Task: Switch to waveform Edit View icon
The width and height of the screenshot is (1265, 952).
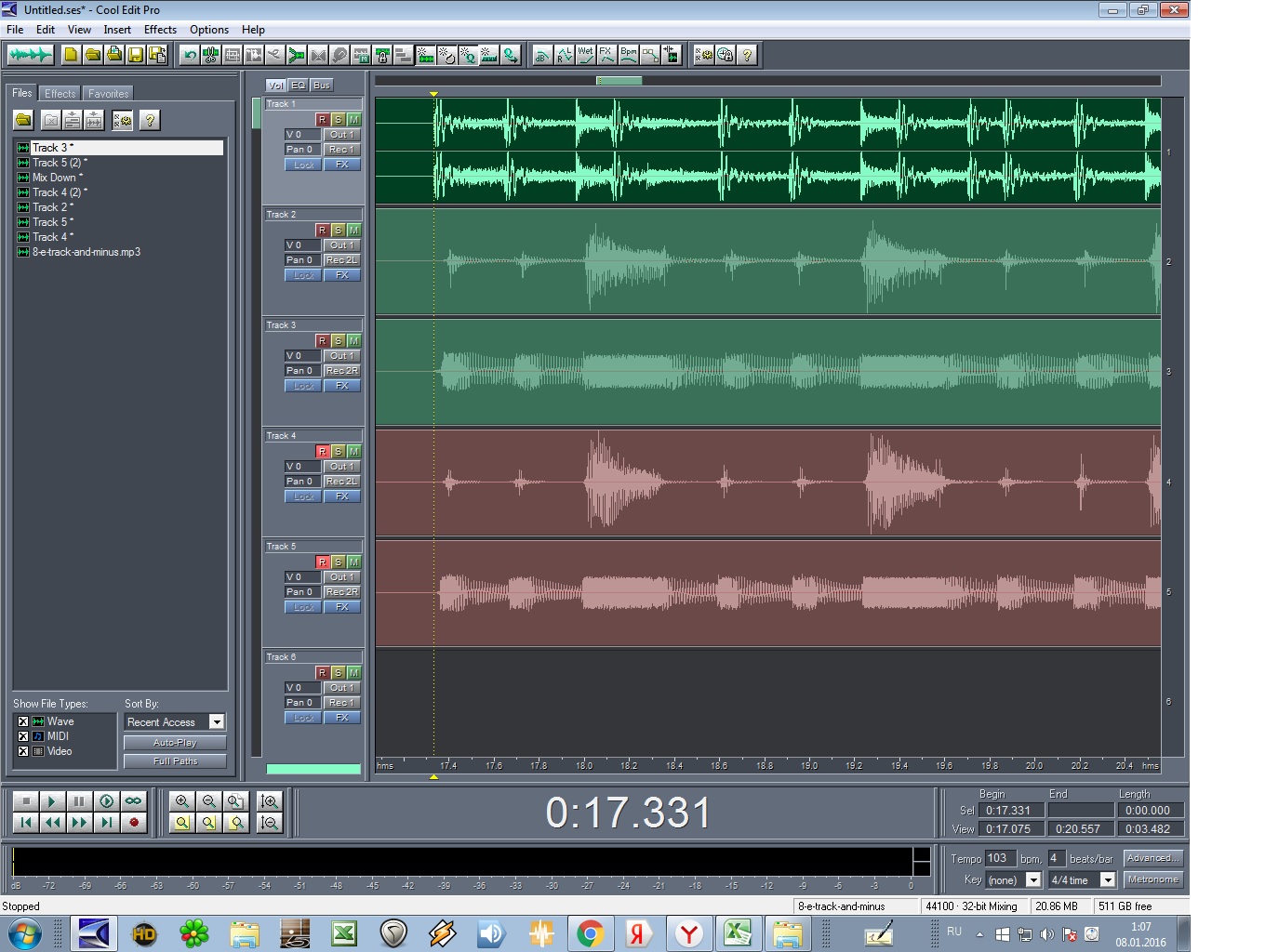Action: tap(30, 55)
